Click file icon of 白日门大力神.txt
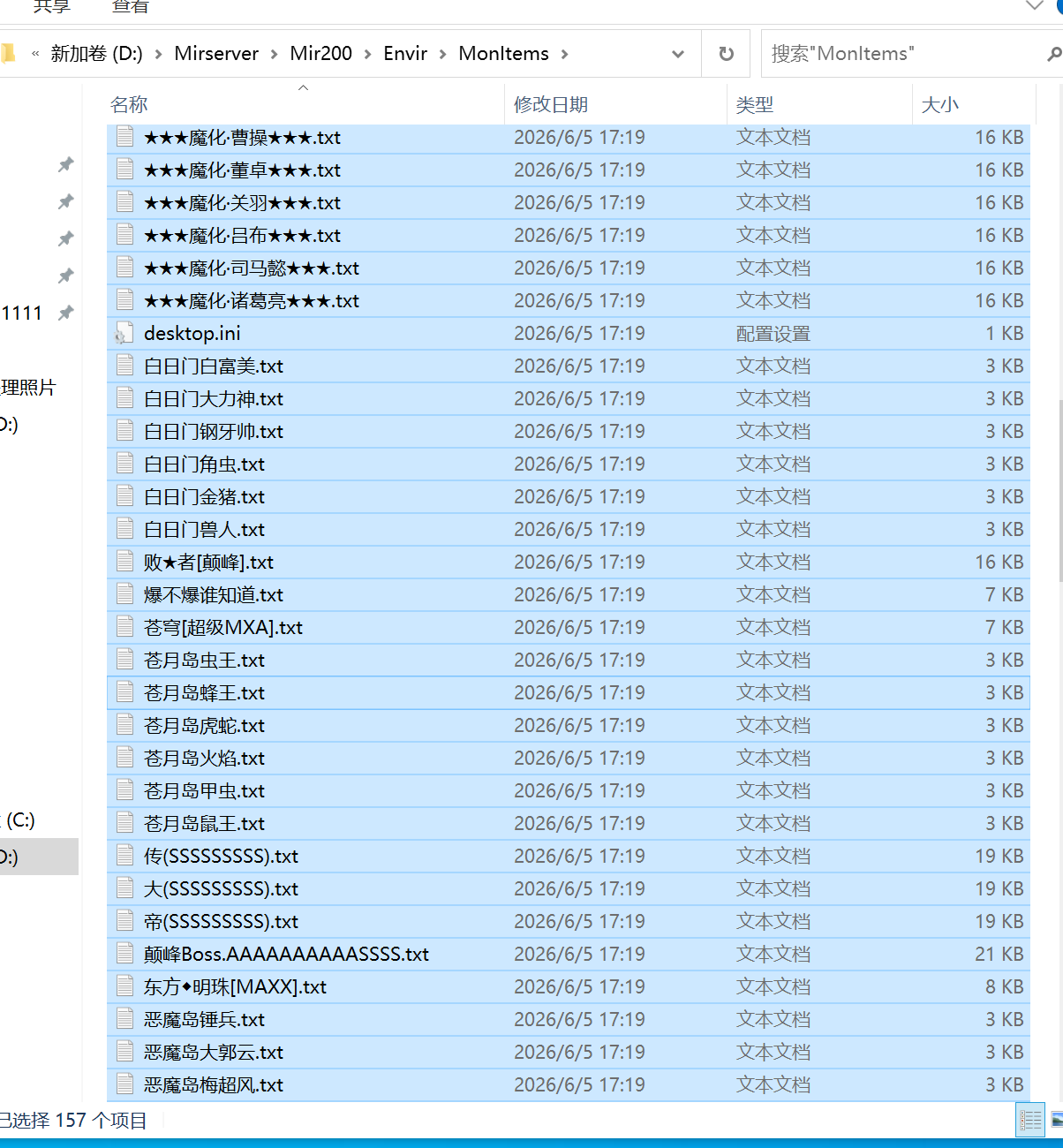The width and height of the screenshot is (1063, 1148). (x=125, y=398)
